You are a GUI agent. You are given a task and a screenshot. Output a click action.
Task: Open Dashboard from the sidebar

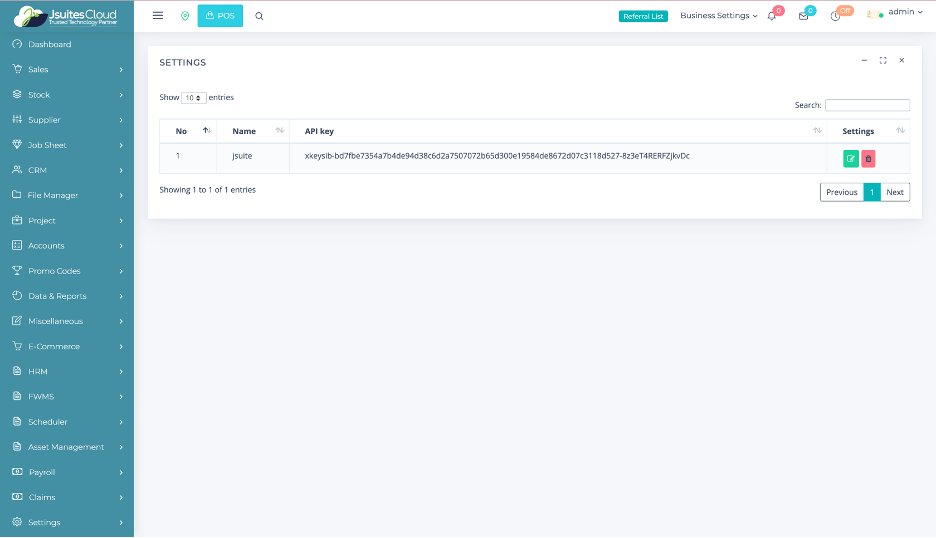pyautogui.click(x=49, y=44)
